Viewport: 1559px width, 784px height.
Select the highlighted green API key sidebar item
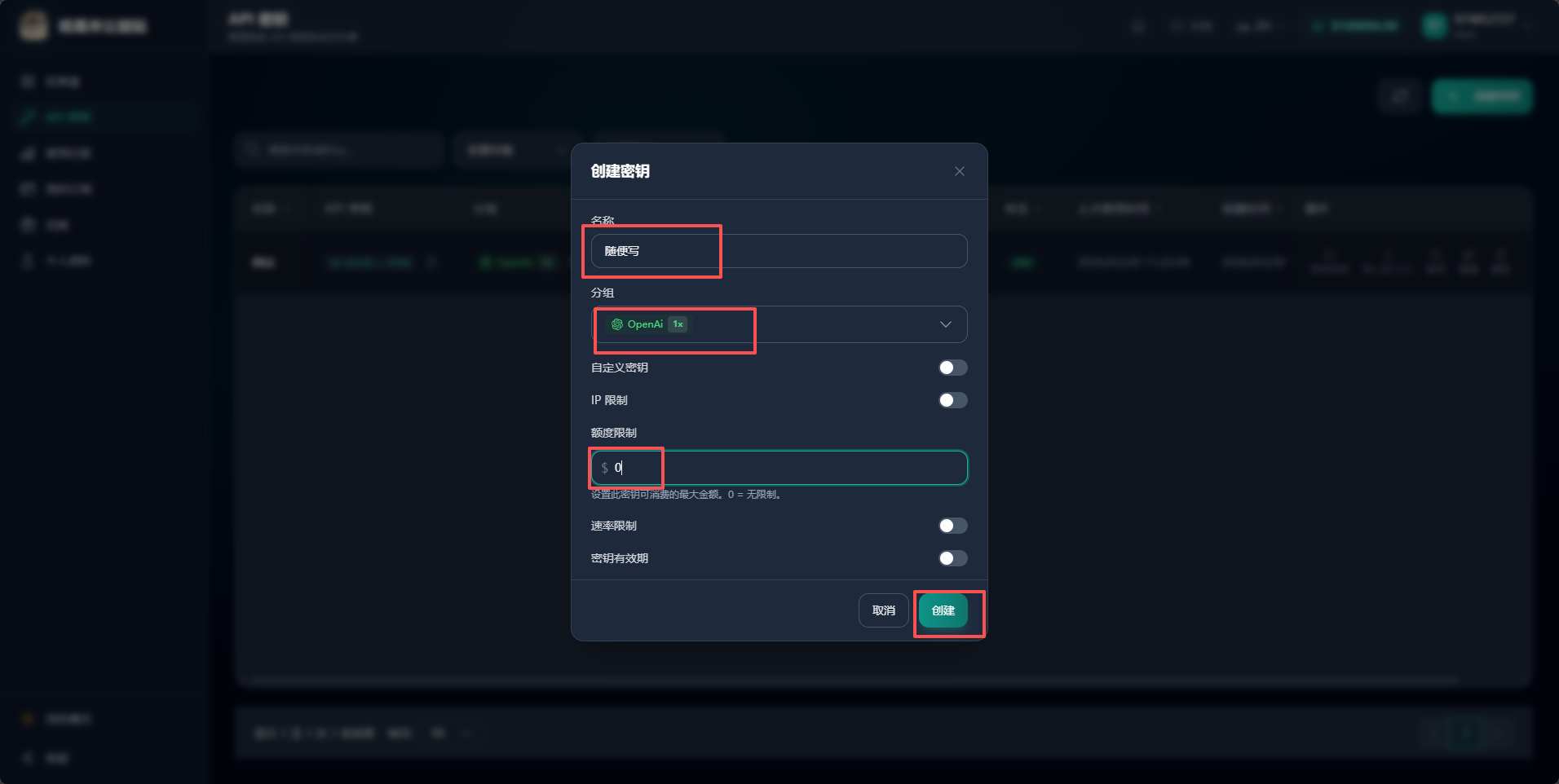pos(106,117)
